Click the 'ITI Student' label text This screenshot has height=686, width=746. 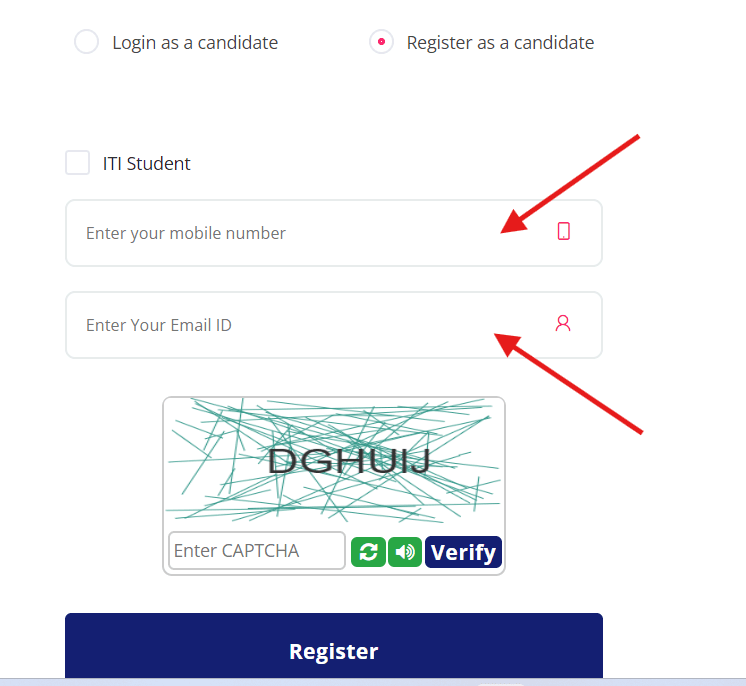(x=147, y=164)
